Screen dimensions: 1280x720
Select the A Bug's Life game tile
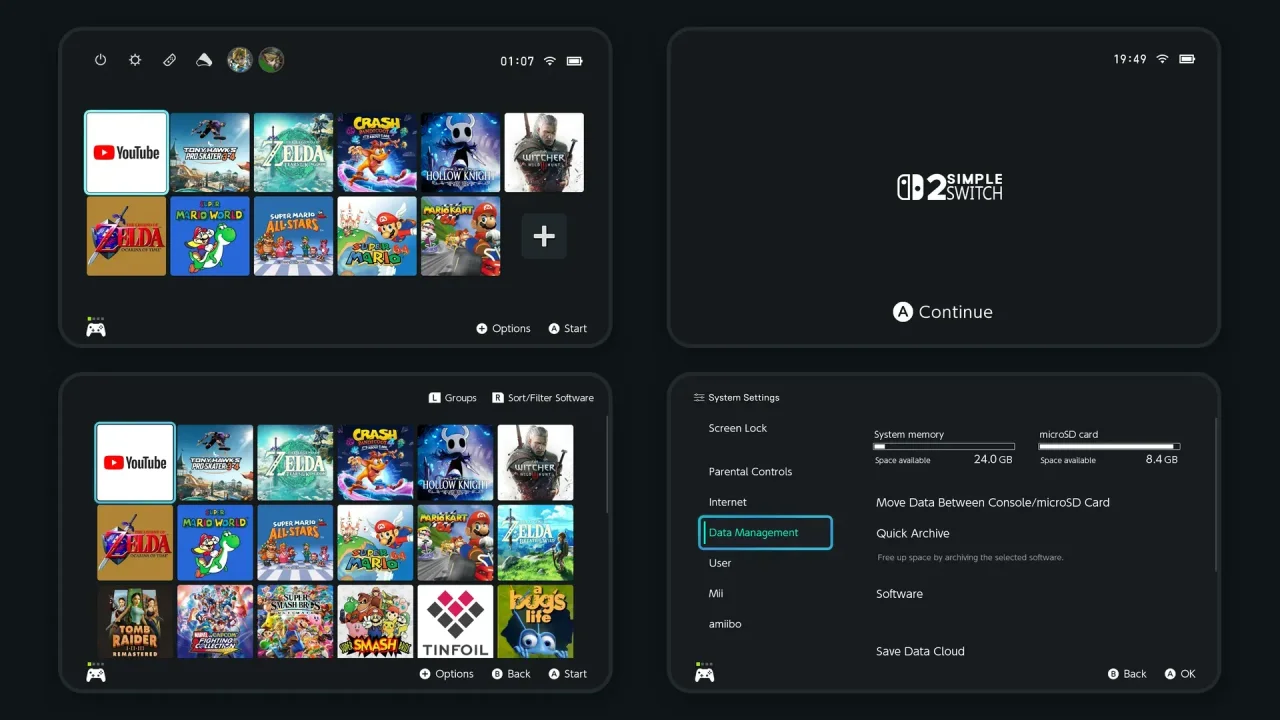tap(535, 621)
